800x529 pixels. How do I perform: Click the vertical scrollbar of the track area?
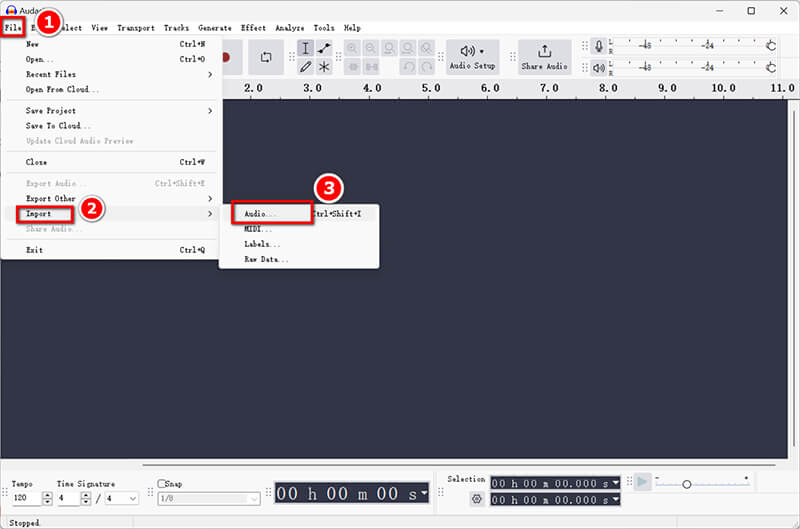(x=793, y=279)
